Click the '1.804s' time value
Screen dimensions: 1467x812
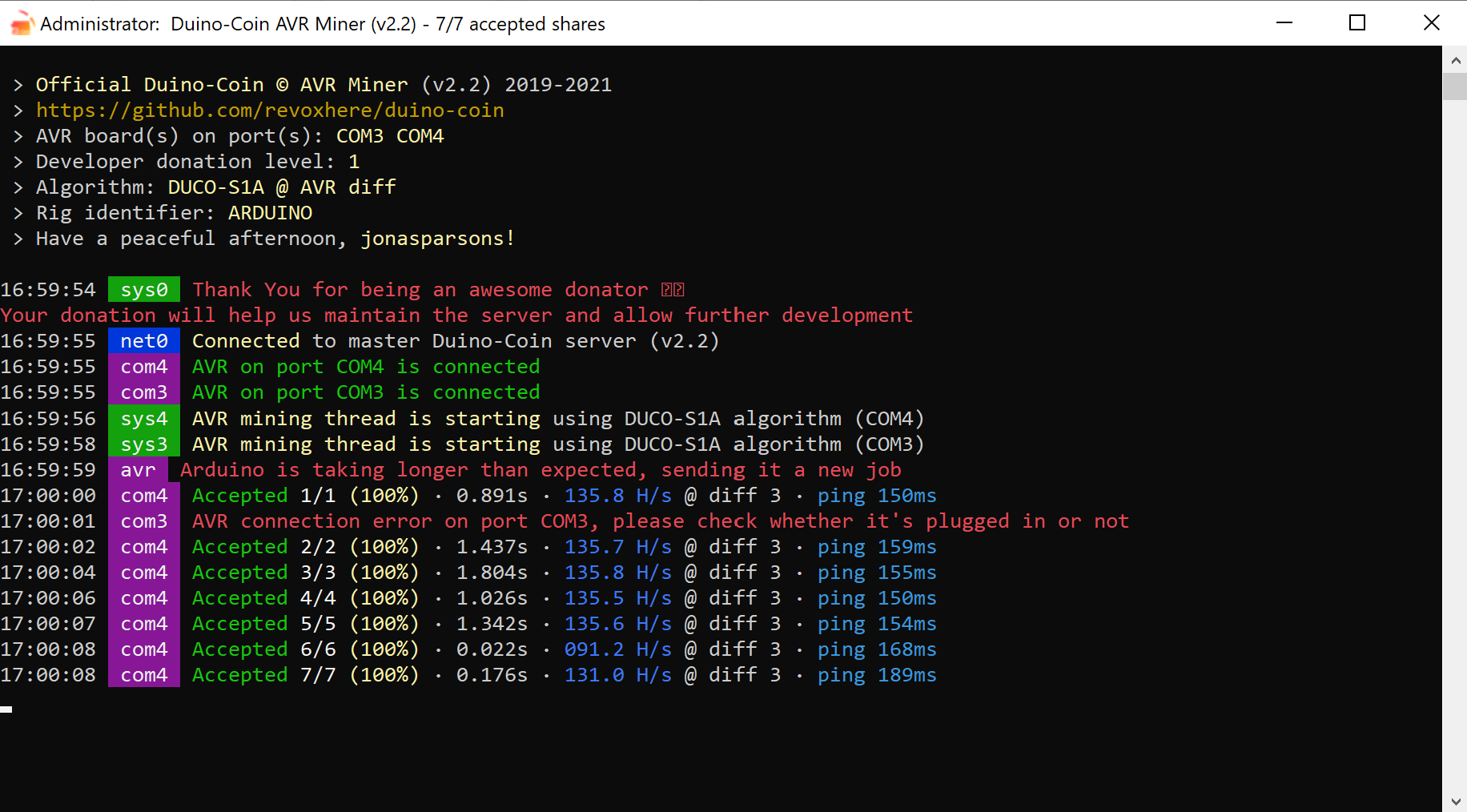(x=492, y=573)
